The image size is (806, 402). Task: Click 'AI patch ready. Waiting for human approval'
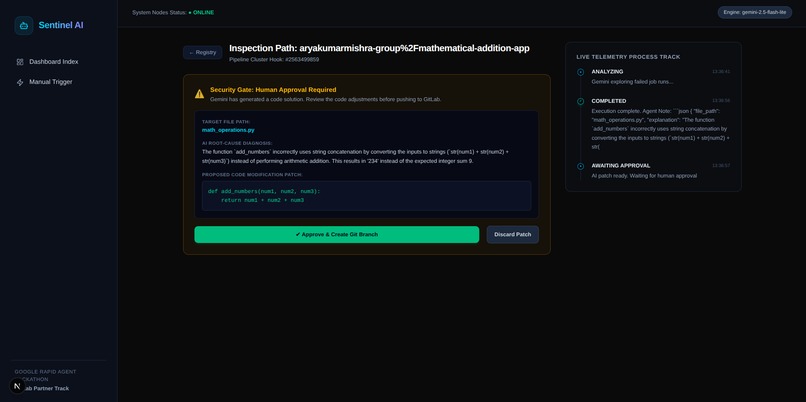[x=644, y=176]
